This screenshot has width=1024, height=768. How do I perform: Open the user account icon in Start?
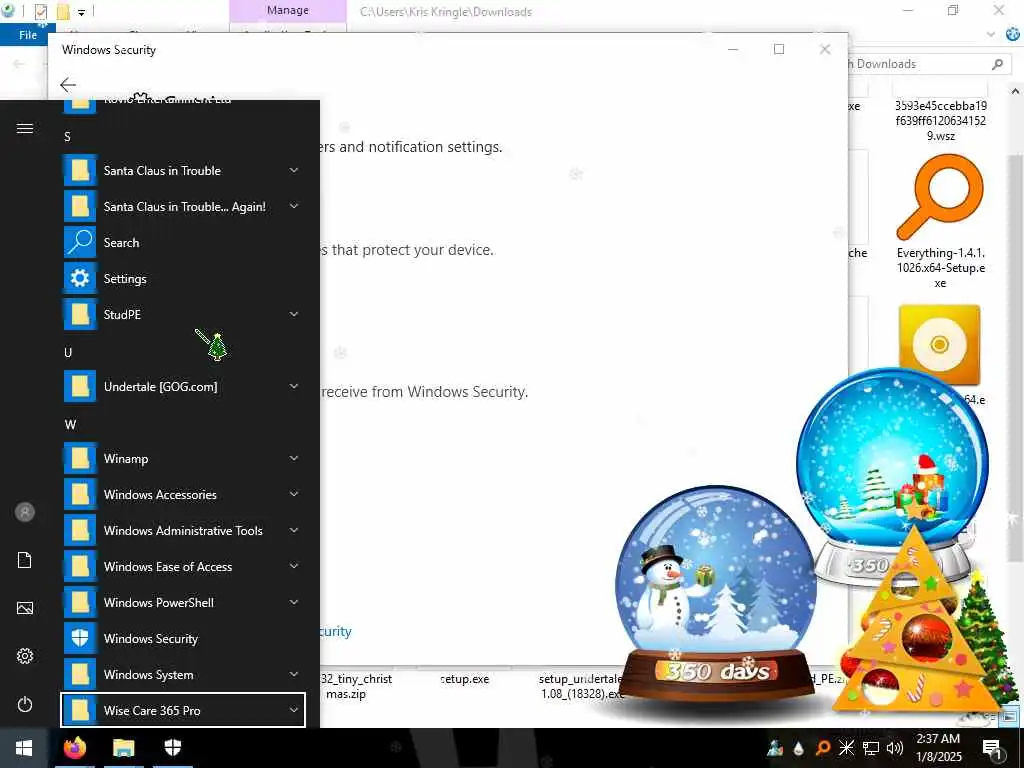click(25, 512)
